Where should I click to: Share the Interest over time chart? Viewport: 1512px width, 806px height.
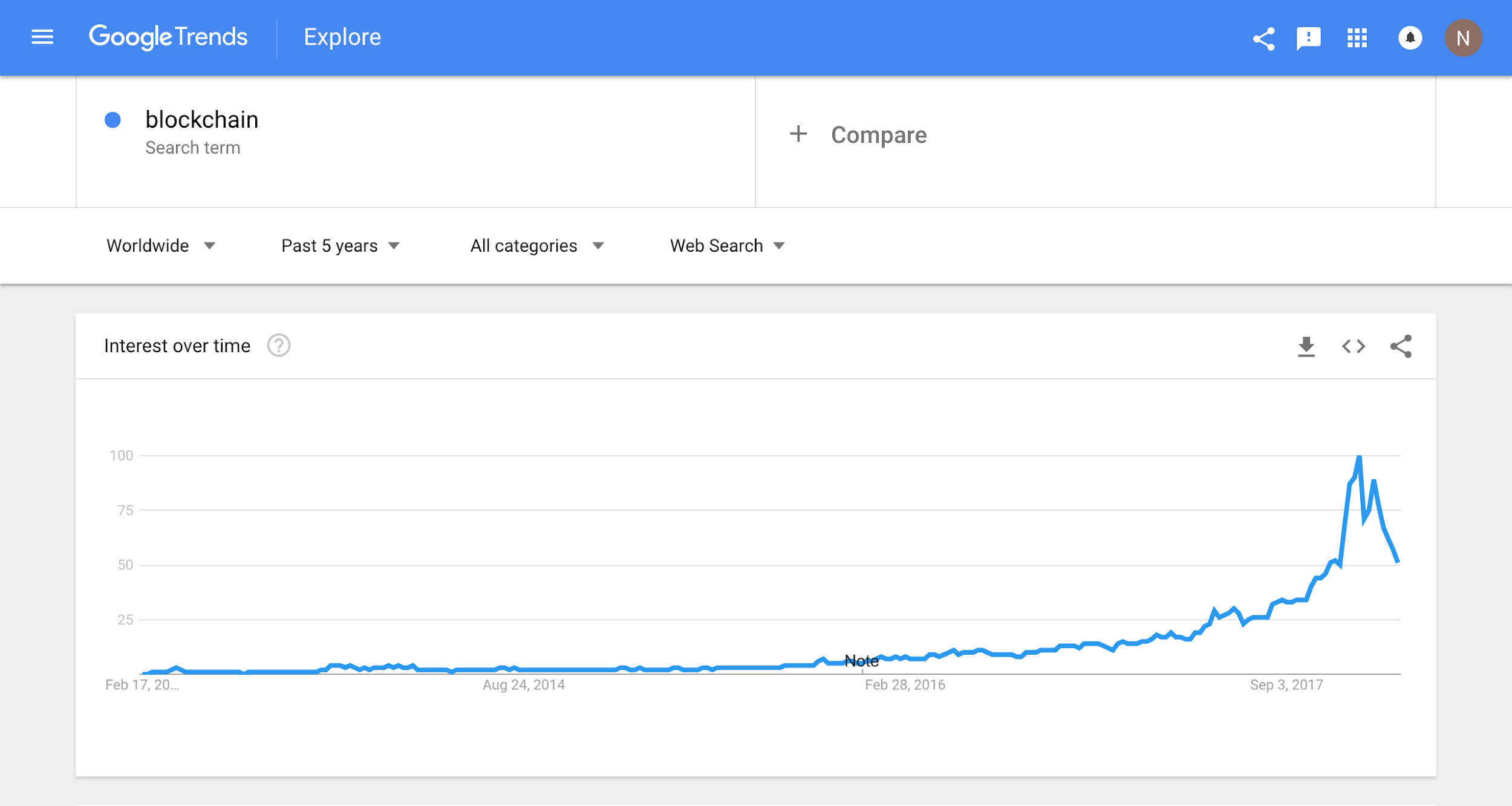point(1401,346)
